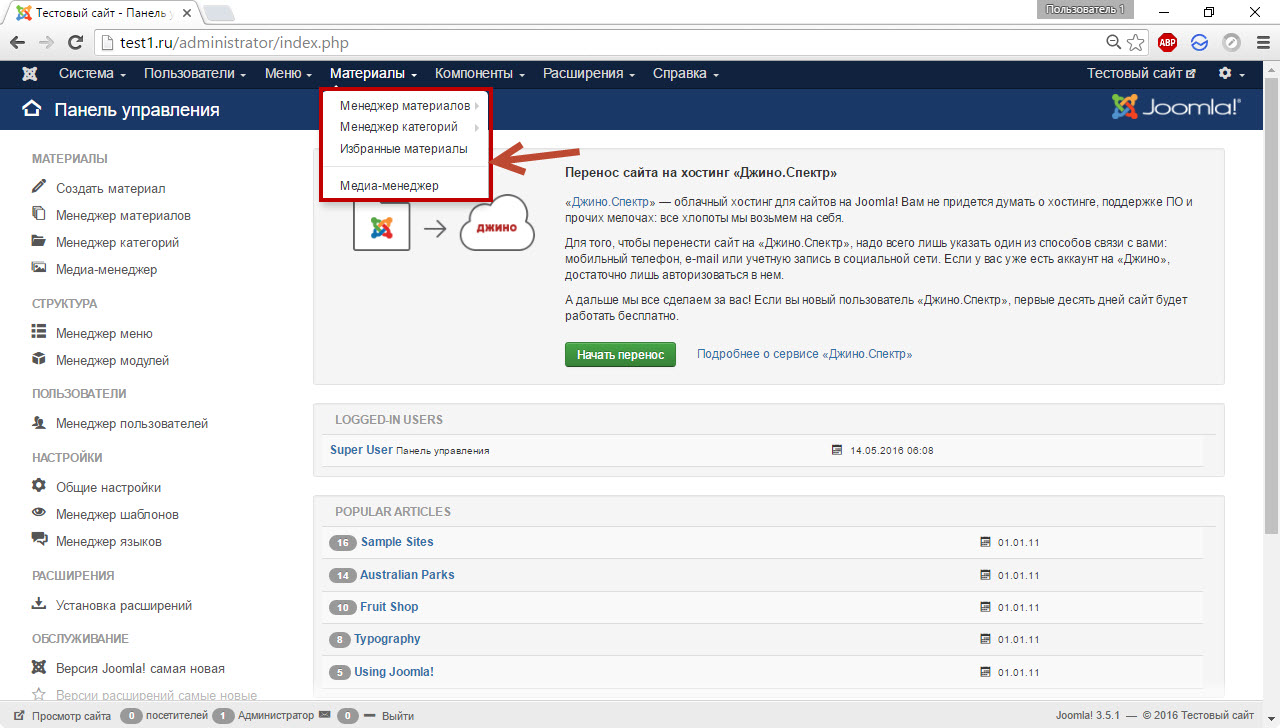
Task: Expand Менеджер материалов submenu in dropdown
Action: tap(405, 106)
